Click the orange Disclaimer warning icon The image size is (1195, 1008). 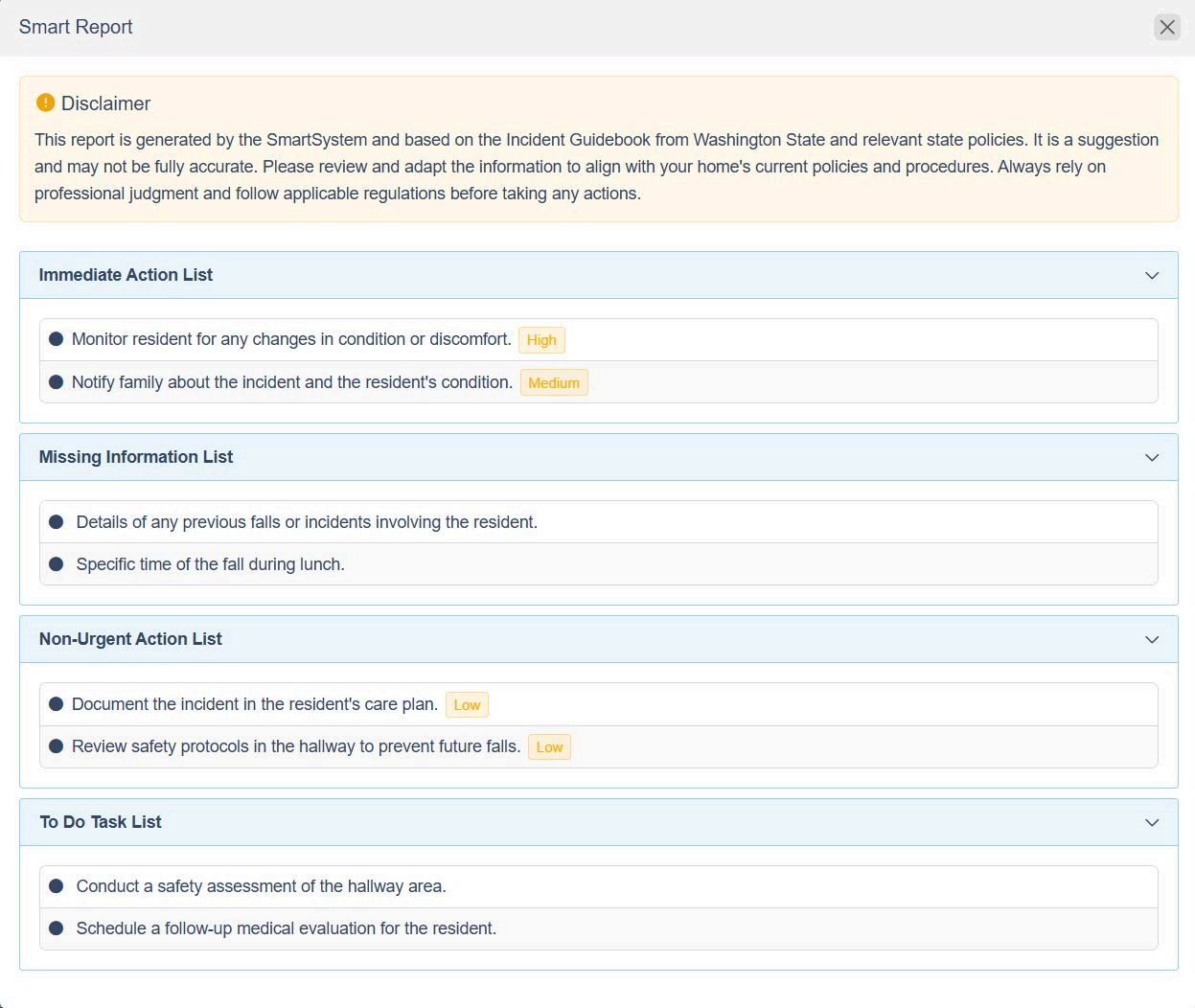coord(45,103)
